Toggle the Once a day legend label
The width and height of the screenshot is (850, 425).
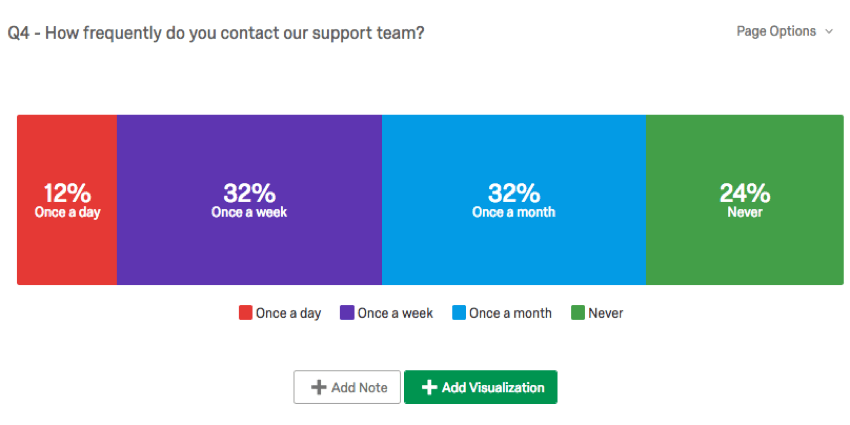pyautogui.click(x=288, y=313)
